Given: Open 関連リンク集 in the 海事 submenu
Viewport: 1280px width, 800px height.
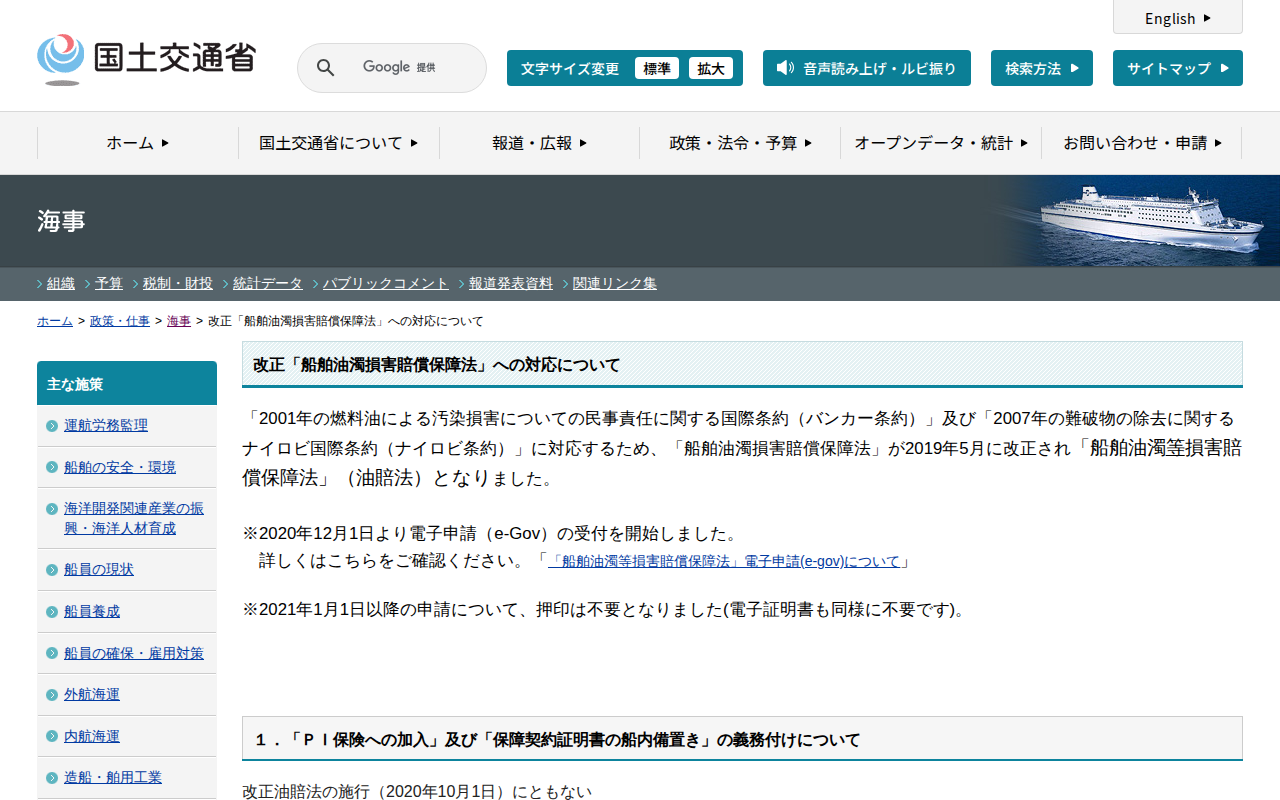Looking at the screenshot, I should (x=615, y=283).
